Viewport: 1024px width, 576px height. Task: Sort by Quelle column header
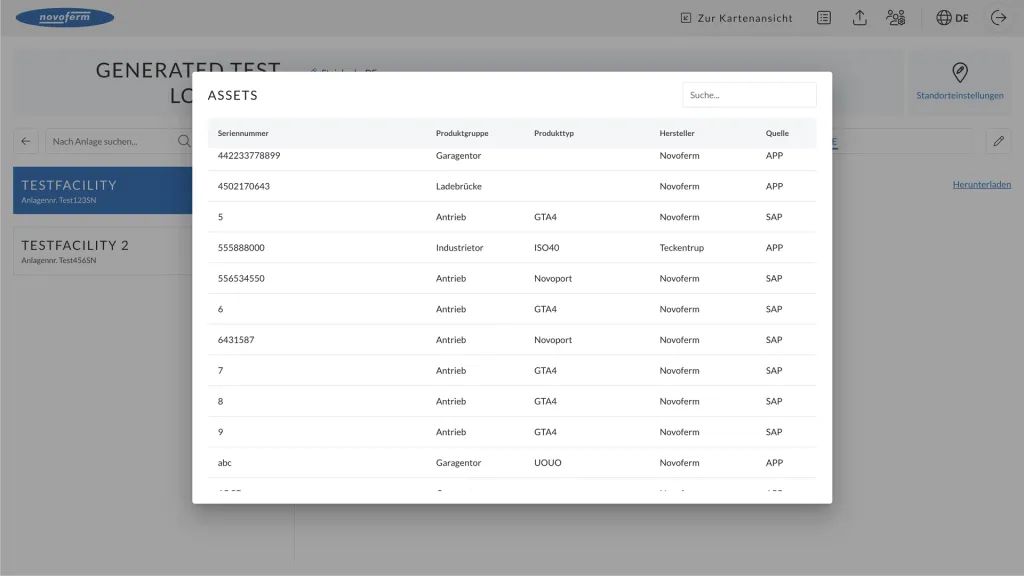777,133
